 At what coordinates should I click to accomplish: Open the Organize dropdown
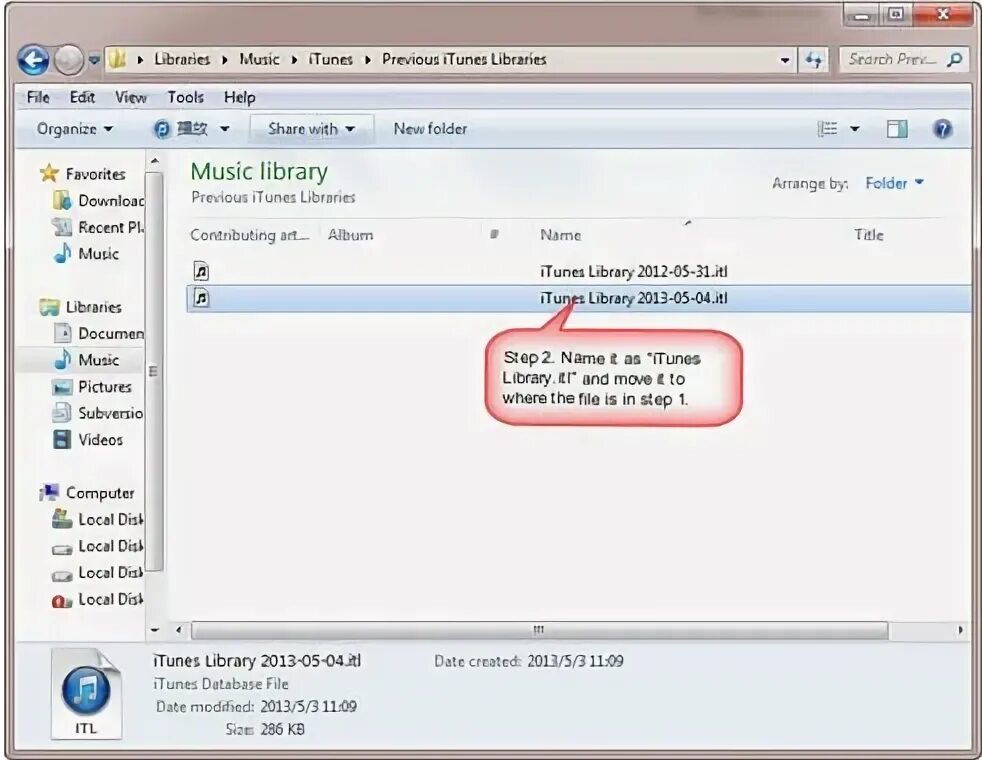(75, 129)
